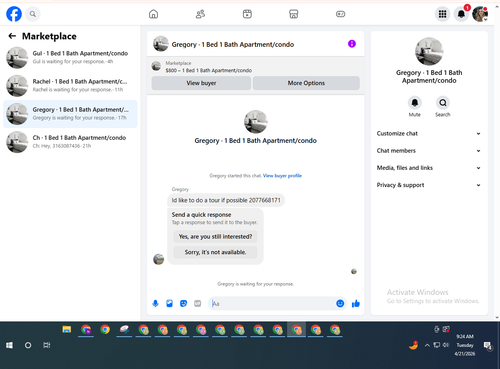Send a thumbs-up like
The image size is (500, 369).
[x=356, y=303]
